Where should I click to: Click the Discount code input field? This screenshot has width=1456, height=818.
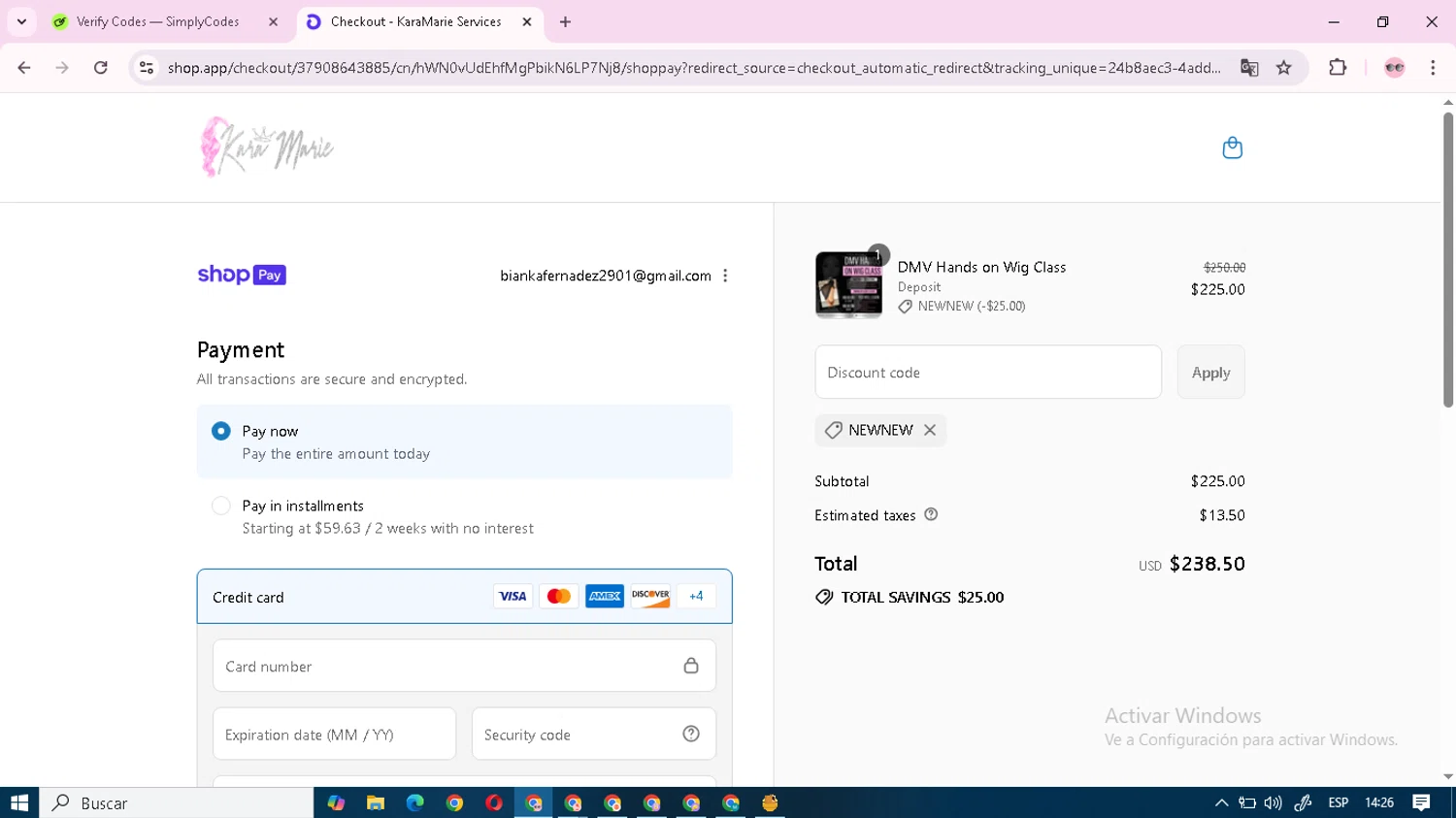pyautogui.click(x=988, y=372)
